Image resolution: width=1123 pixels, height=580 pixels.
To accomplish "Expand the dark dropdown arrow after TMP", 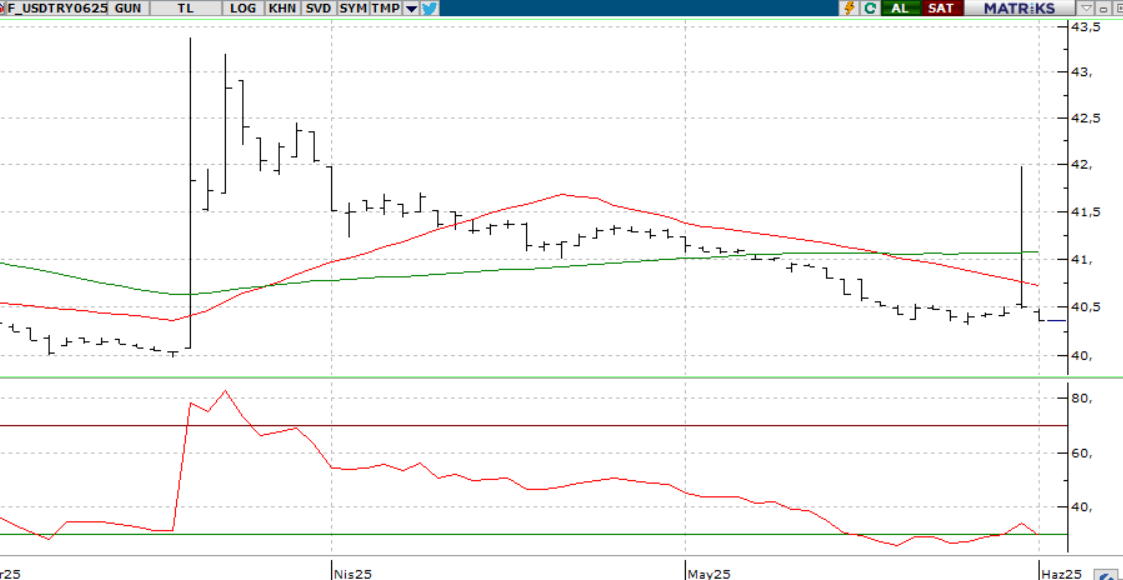I will 410,8.
